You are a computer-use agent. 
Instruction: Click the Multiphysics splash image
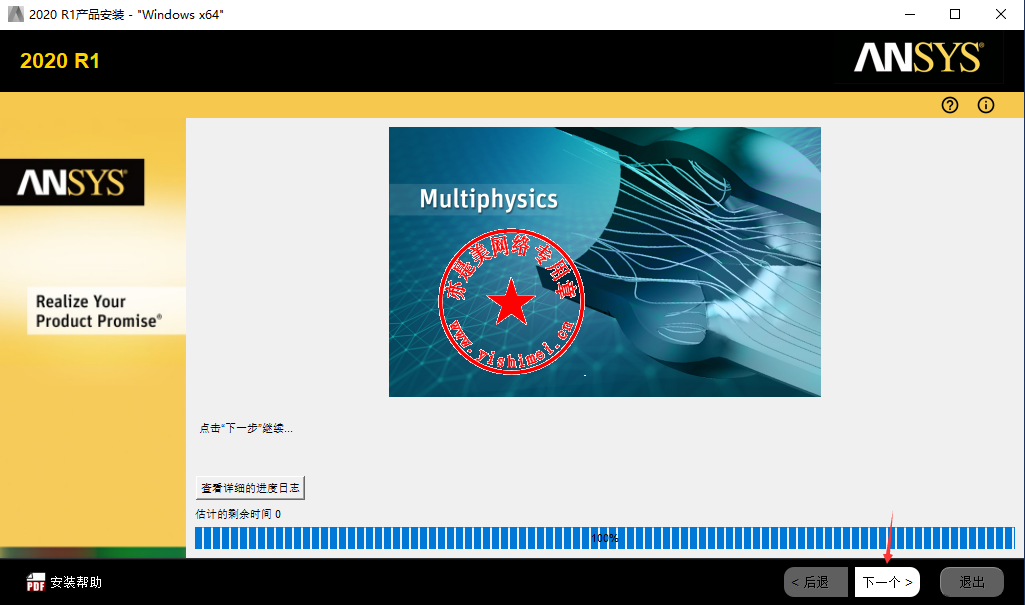coord(605,261)
